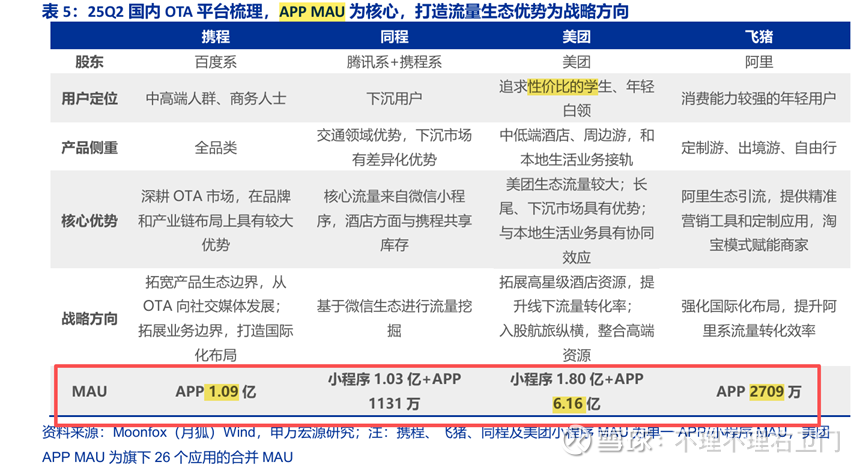Select the row label '核心优势'
The image size is (866, 468).
pos(89,220)
